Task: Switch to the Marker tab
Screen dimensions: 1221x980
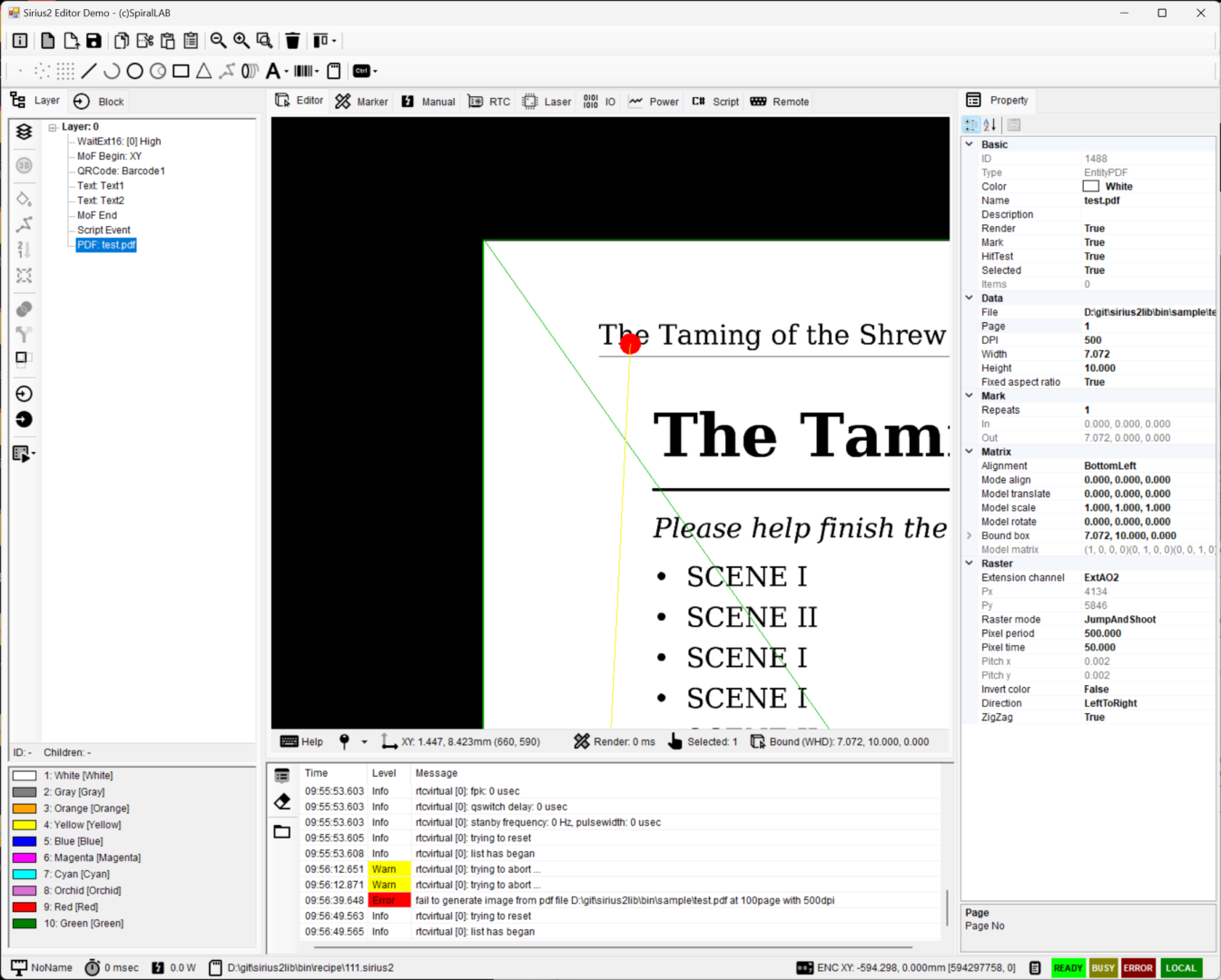Action: [361, 102]
